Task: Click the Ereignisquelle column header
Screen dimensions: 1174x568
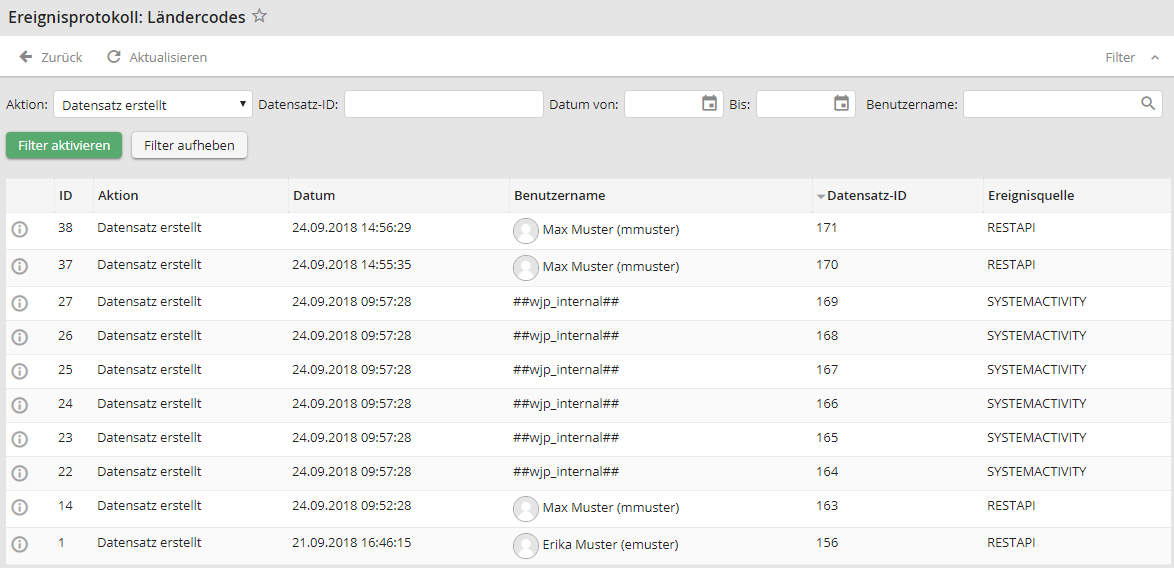Action: (x=1030, y=196)
